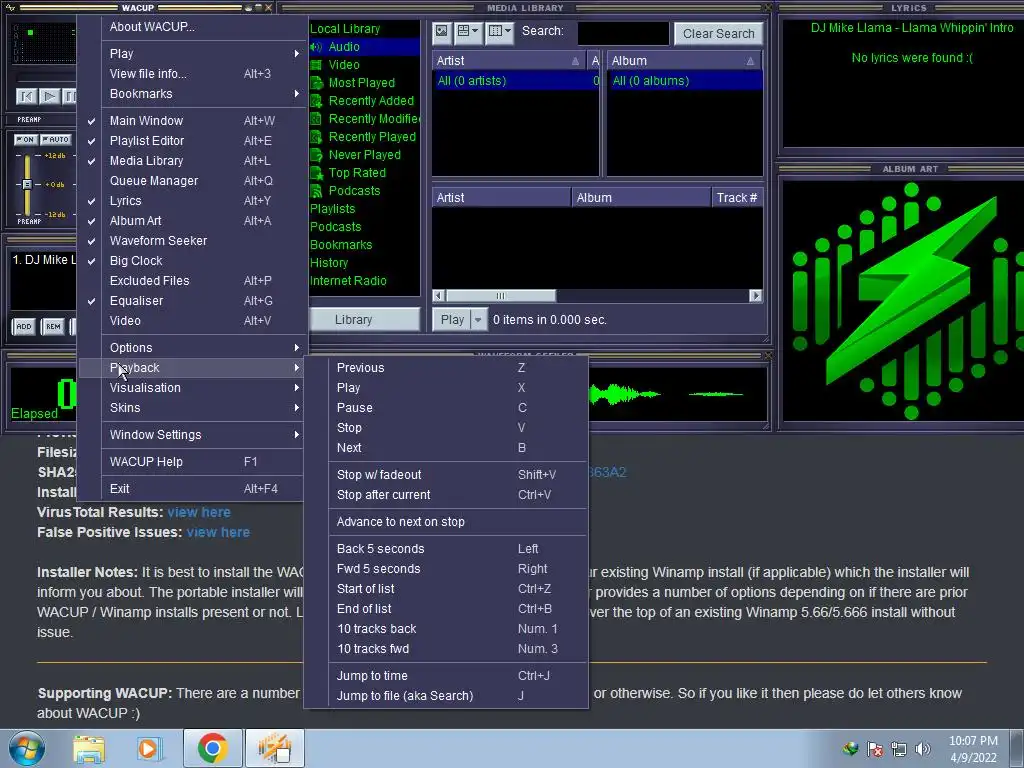Toggle the Lyrics window
The width and height of the screenshot is (1024, 768).
pyautogui.click(x=193, y=201)
